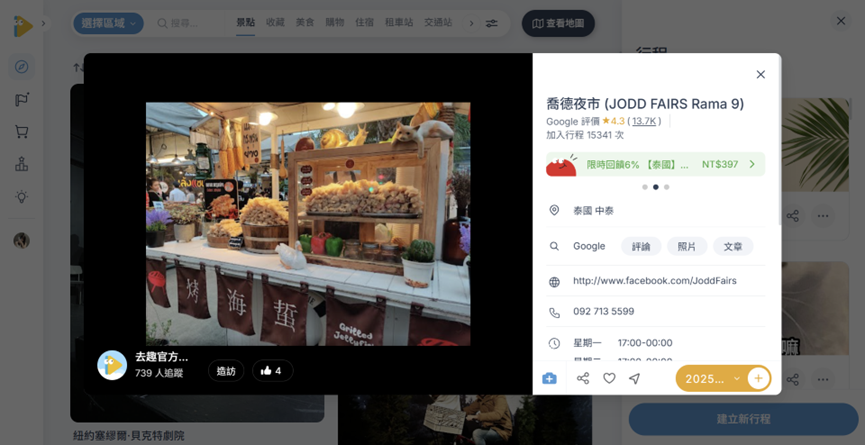
Task: Open Google 照片 photos
Action: pos(687,246)
